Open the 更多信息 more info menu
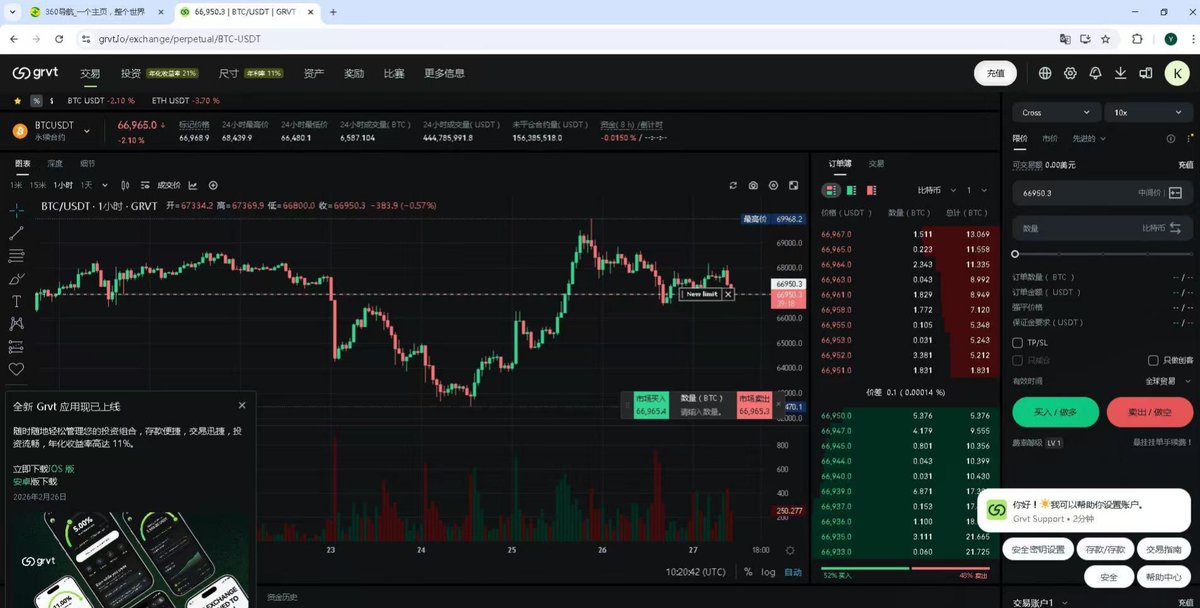1200x608 pixels. click(444, 73)
